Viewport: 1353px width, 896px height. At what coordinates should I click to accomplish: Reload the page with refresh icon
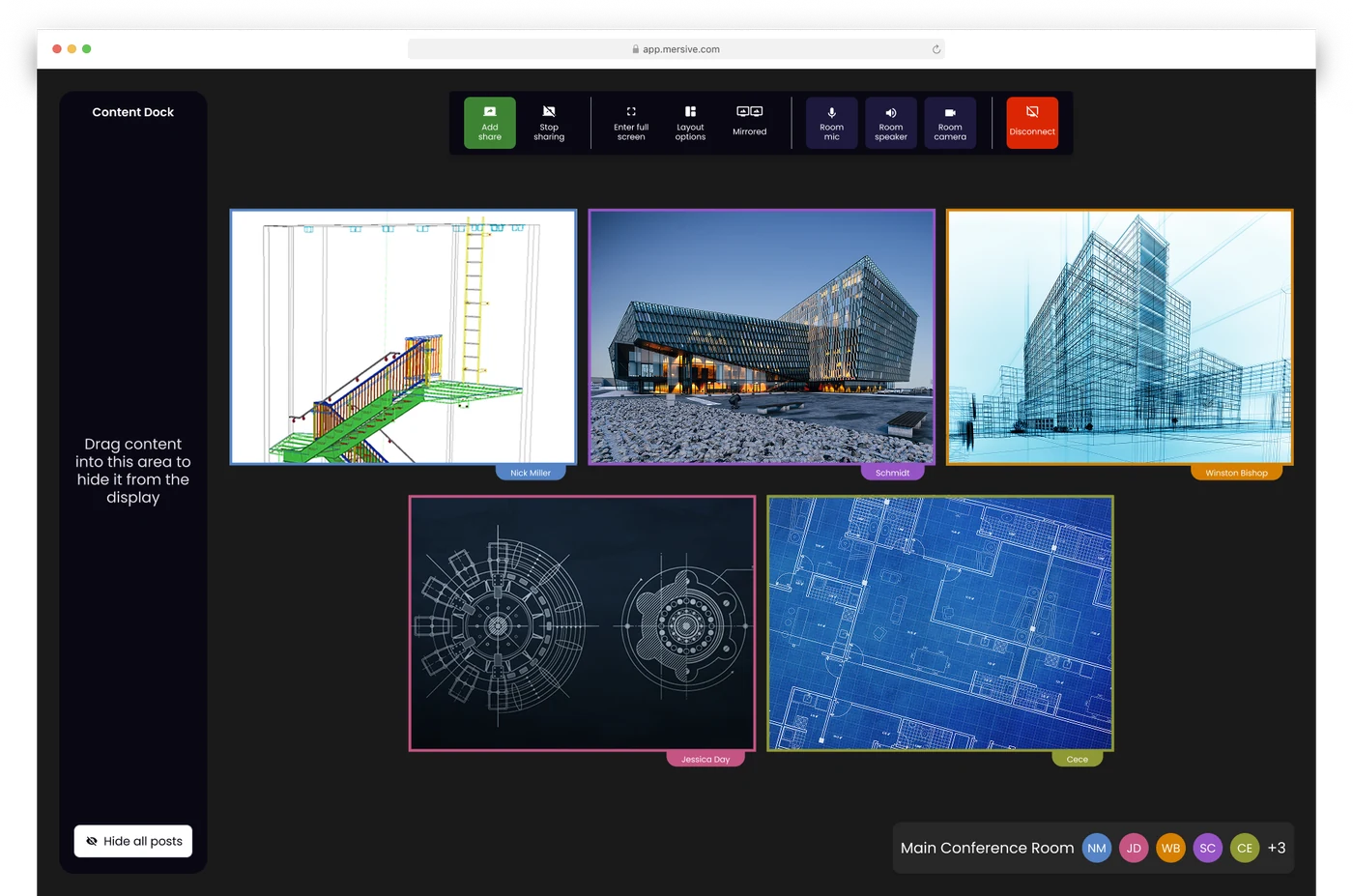[936, 49]
